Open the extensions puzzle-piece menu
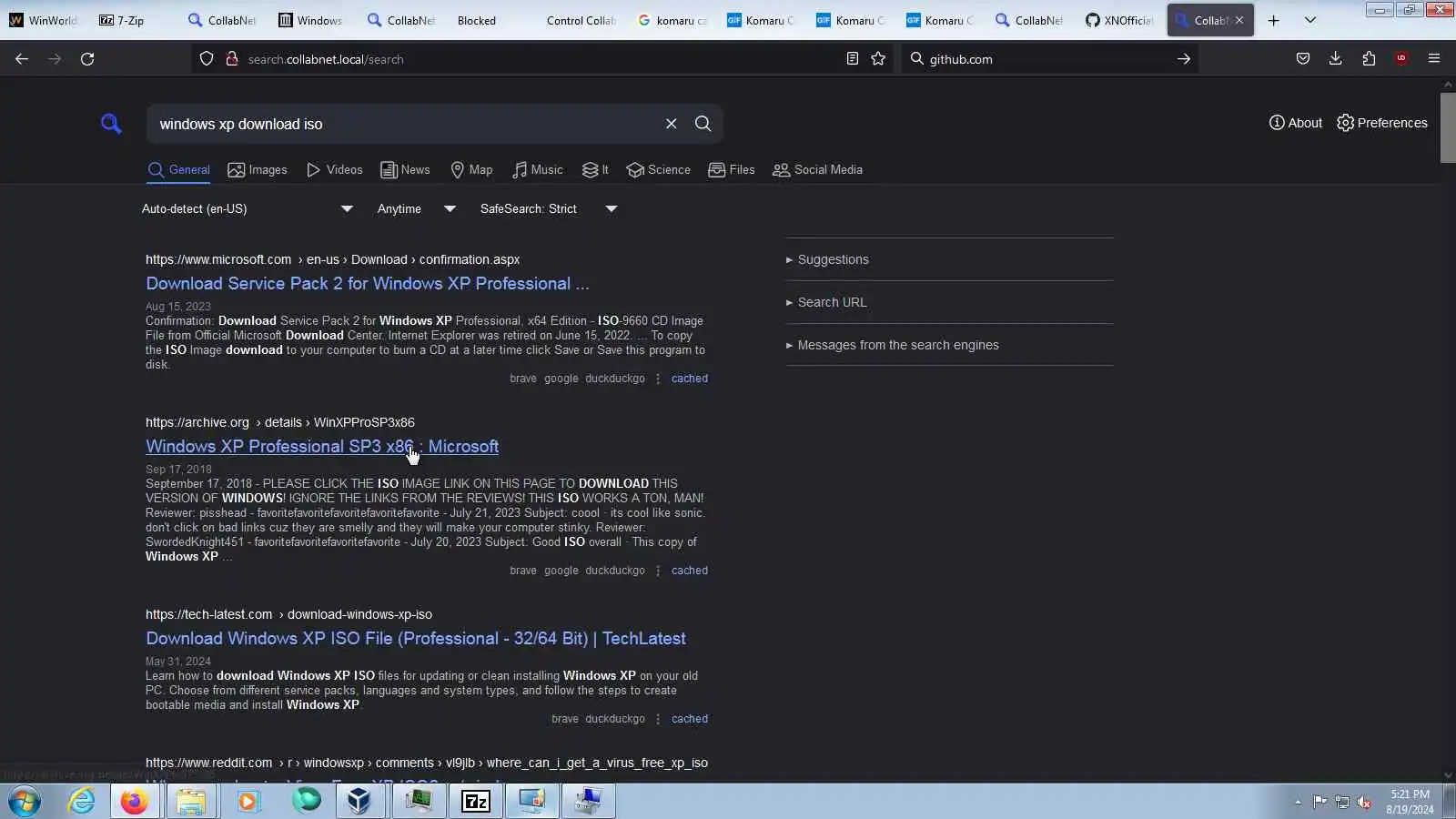 pos(1369,59)
